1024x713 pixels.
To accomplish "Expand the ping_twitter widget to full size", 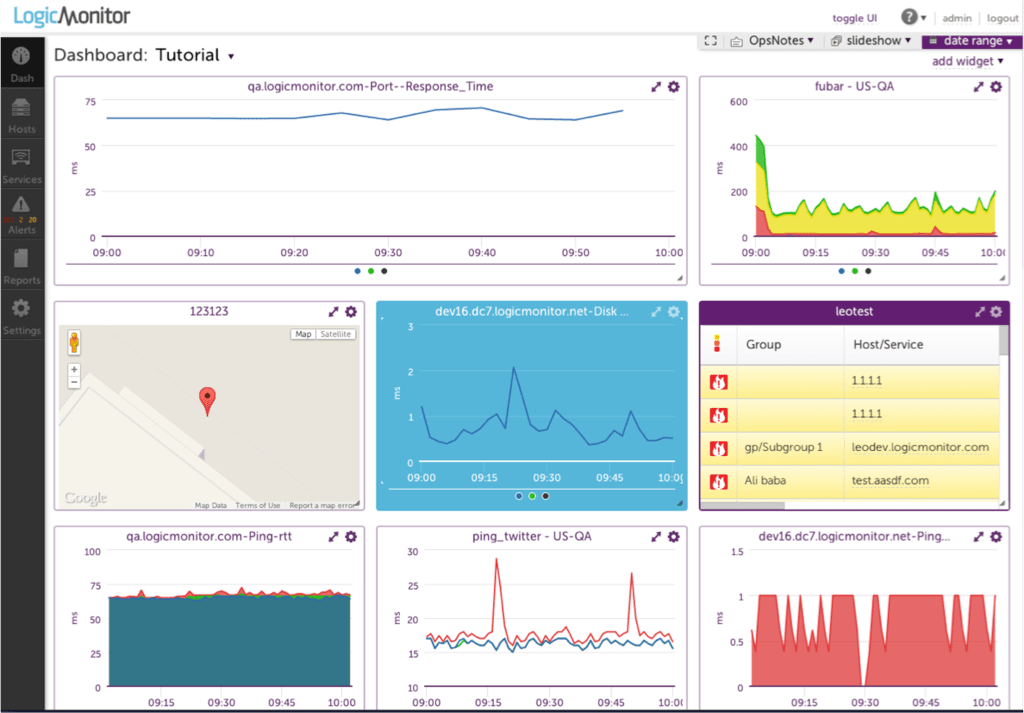I will coord(656,536).
